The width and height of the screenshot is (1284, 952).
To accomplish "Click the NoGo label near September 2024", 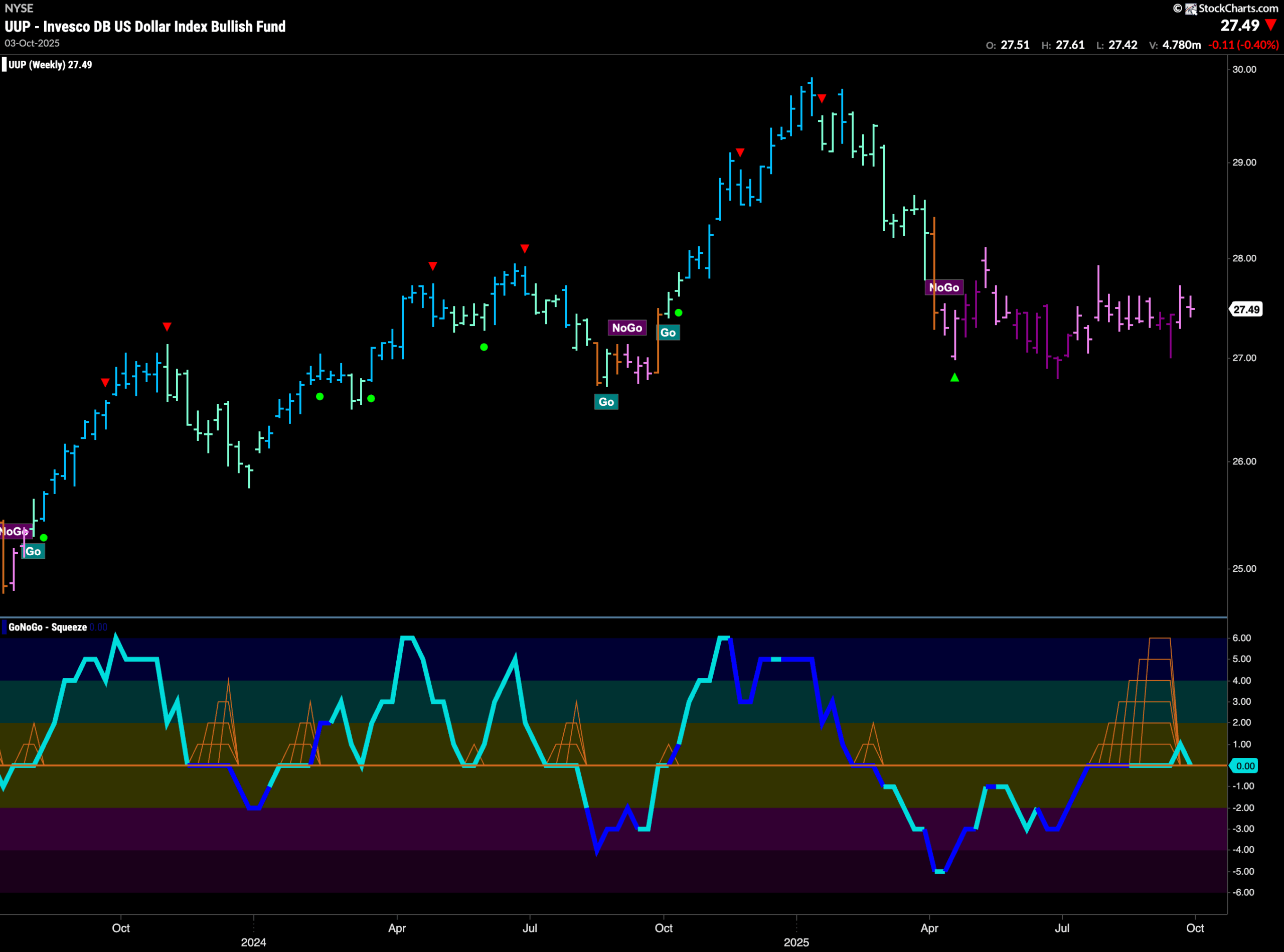I will (x=627, y=328).
